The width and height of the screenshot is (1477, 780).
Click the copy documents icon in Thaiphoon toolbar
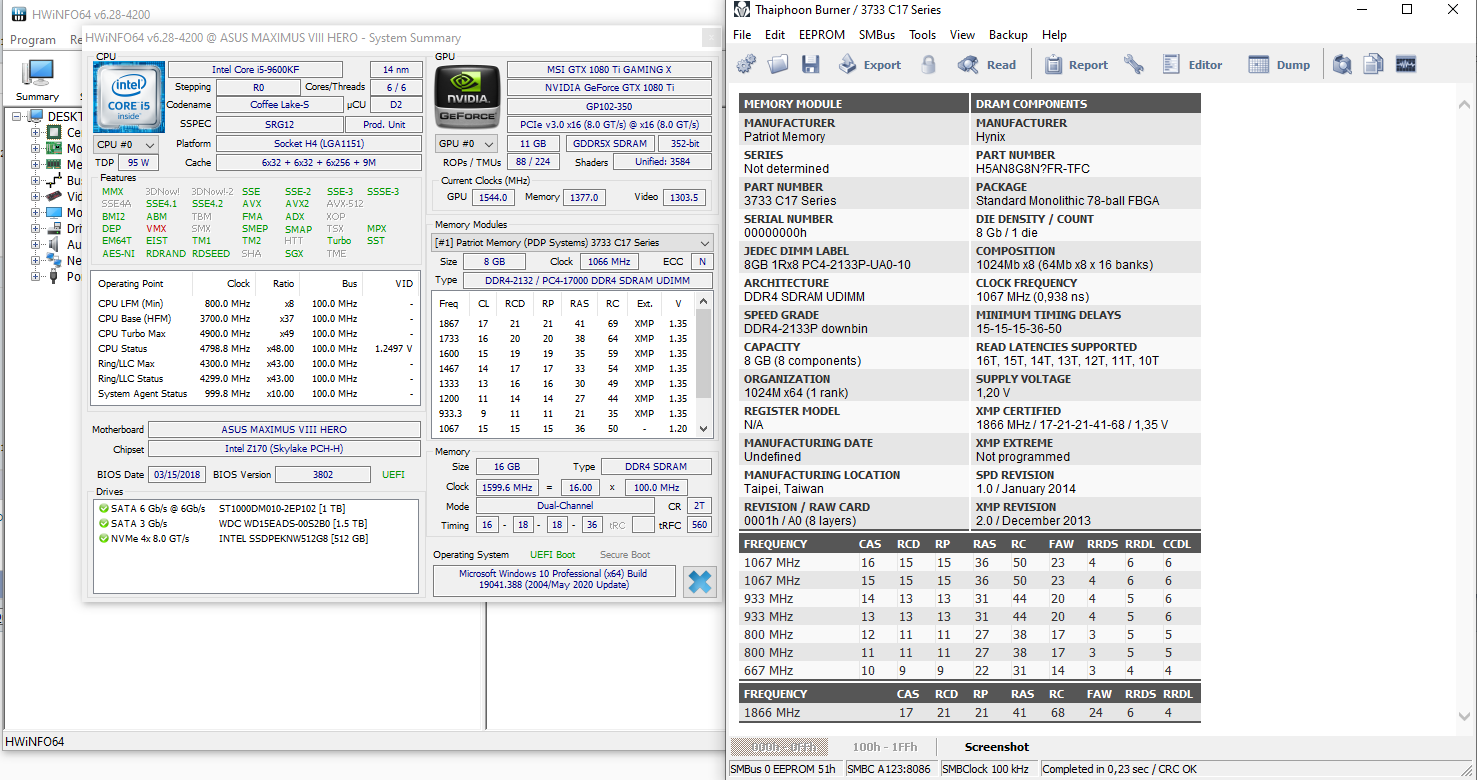[x=1374, y=65]
